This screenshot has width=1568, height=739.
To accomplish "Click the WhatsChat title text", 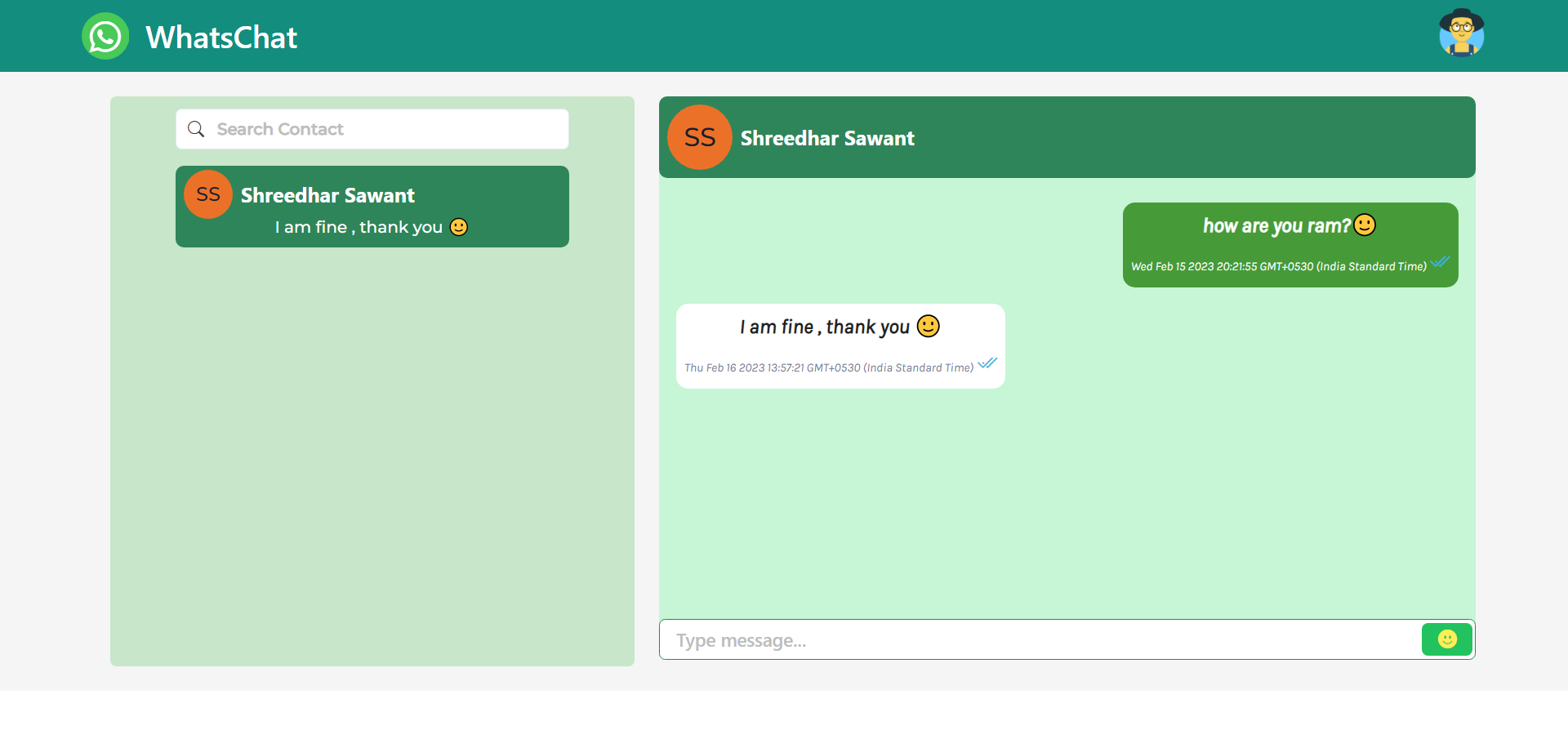I will 221,38.
